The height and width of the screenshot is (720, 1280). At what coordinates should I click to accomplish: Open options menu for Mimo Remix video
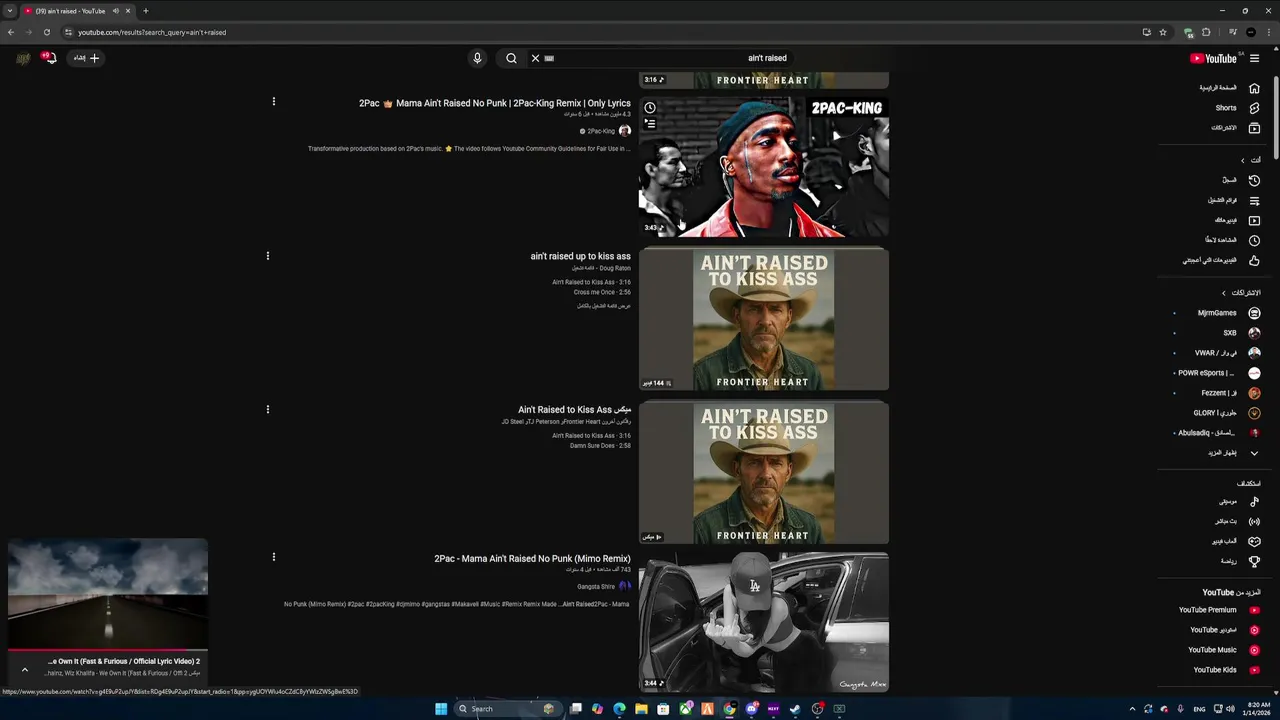[273, 557]
